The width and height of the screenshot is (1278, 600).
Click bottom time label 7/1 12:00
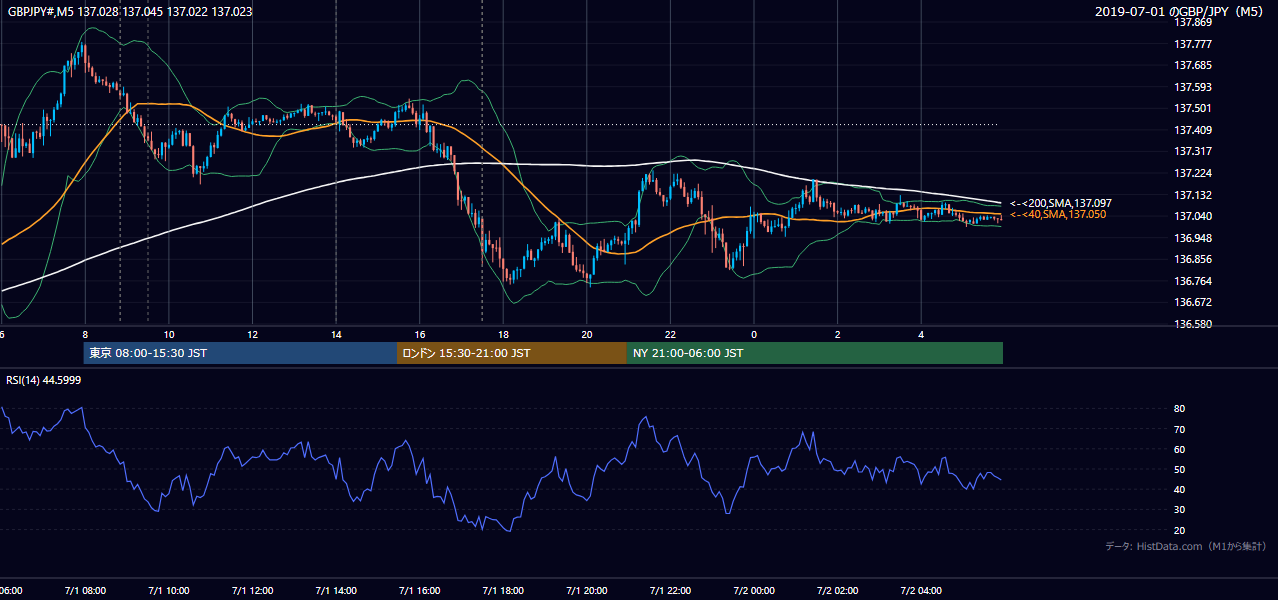pyautogui.click(x=251, y=591)
